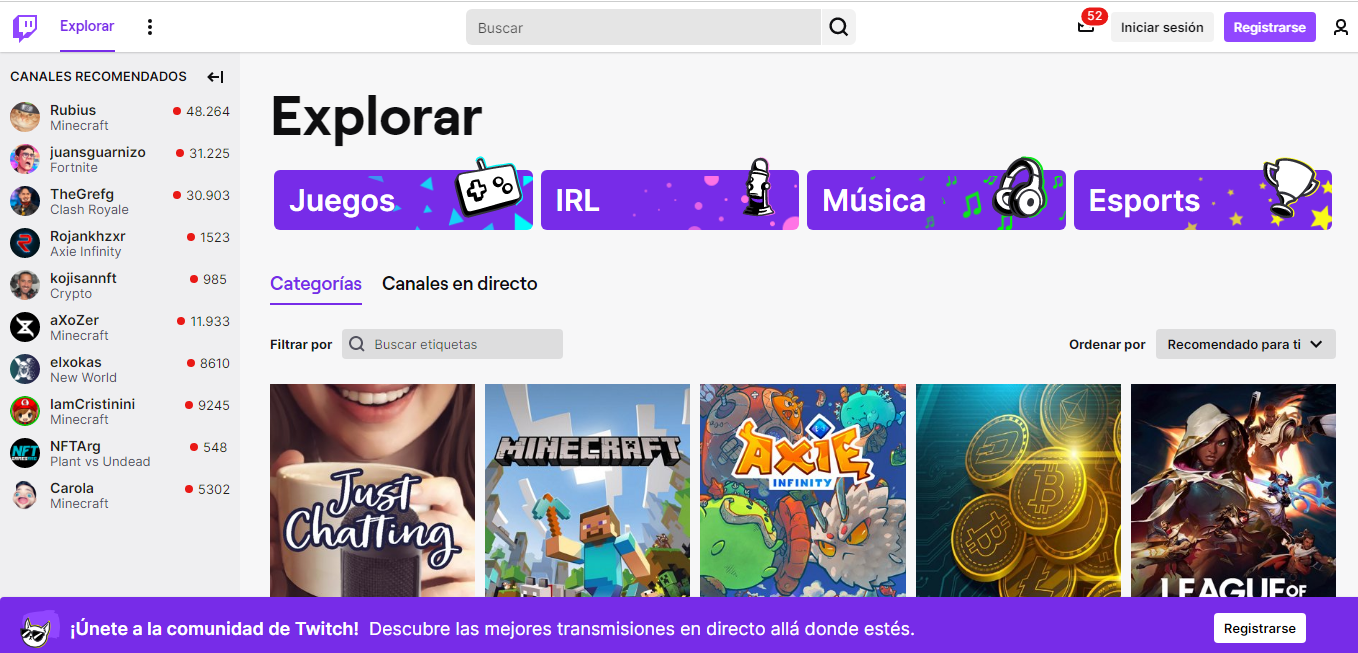The width and height of the screenshot is (1358, 653).
Task: Click Carola channel avatar
Action: [x=25, y=495]
